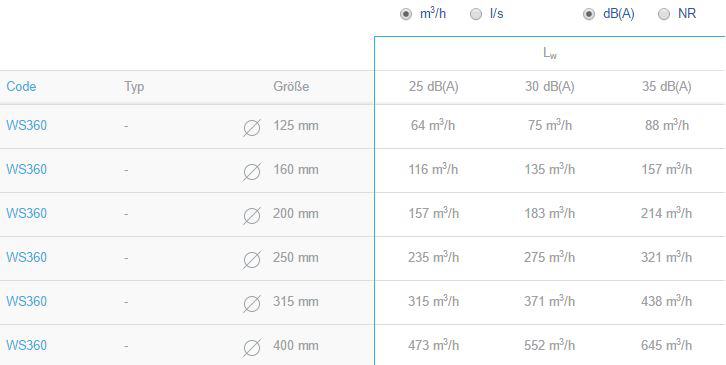Viewport: 726px width, 365px height.
Task: Click diameter icon for 315 mm size
Action: (x=252, y=303)
